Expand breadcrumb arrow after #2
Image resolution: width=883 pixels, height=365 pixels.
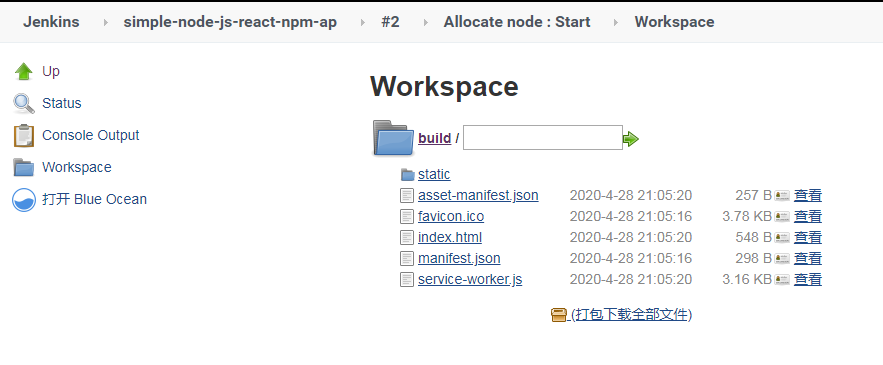point(425,23)
